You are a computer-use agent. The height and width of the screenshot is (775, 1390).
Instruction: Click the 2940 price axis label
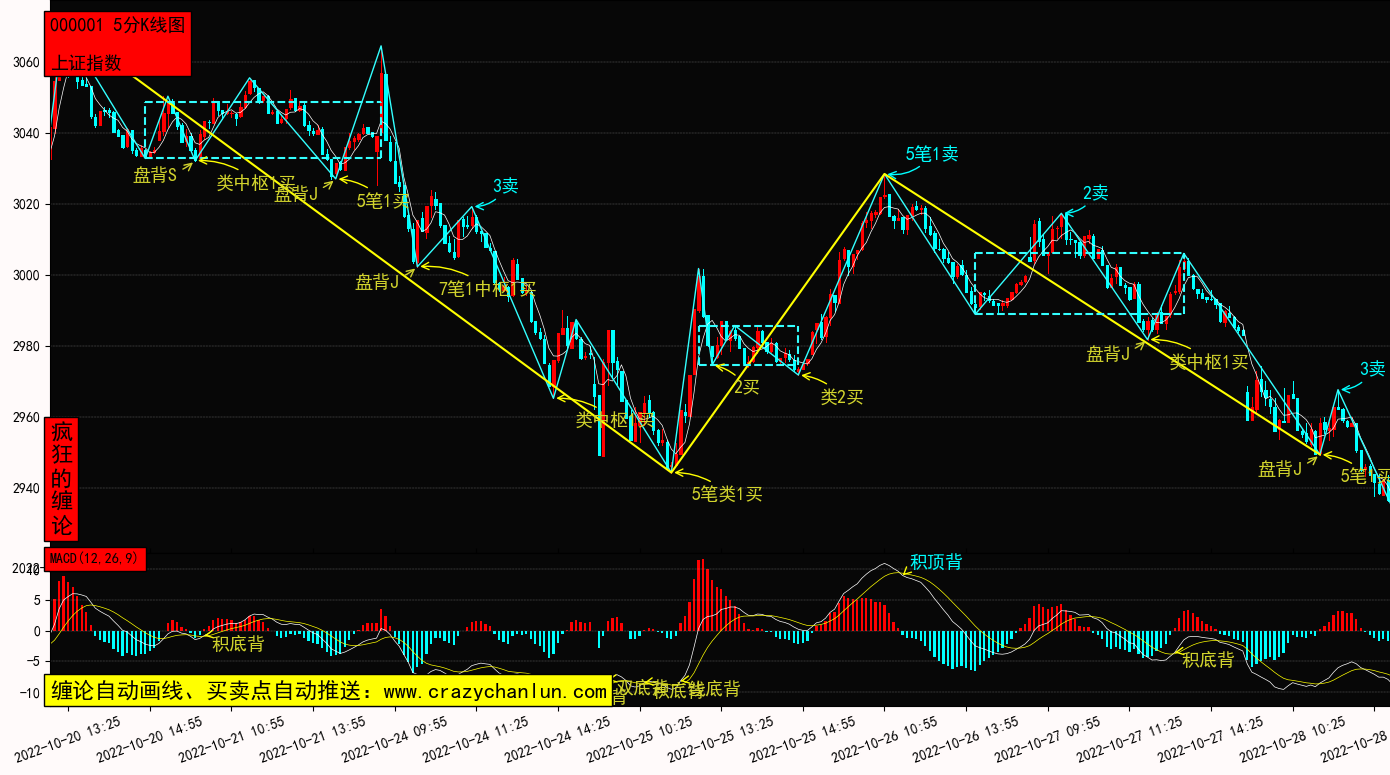pos(25,489)
